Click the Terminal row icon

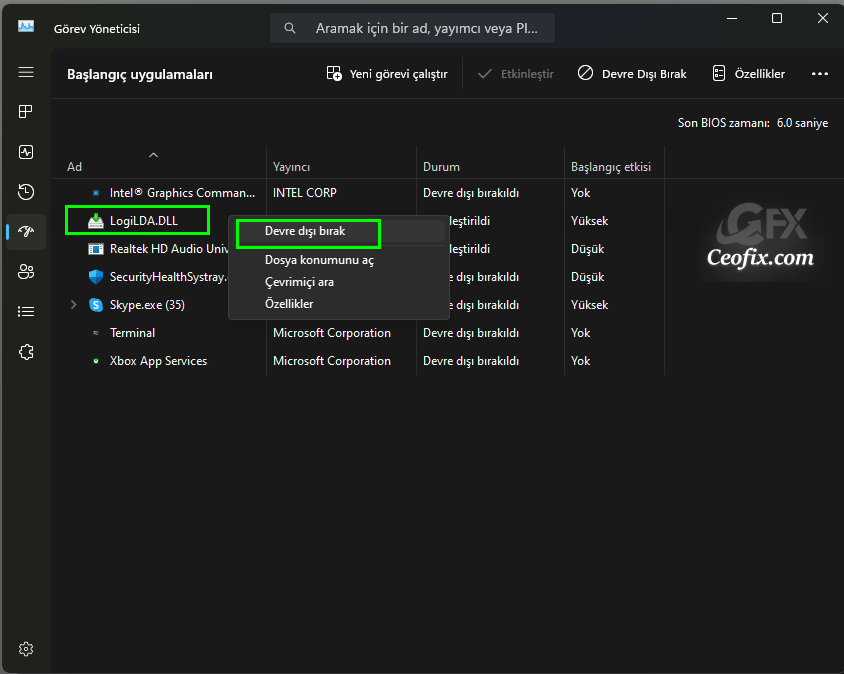click(96, 333)
